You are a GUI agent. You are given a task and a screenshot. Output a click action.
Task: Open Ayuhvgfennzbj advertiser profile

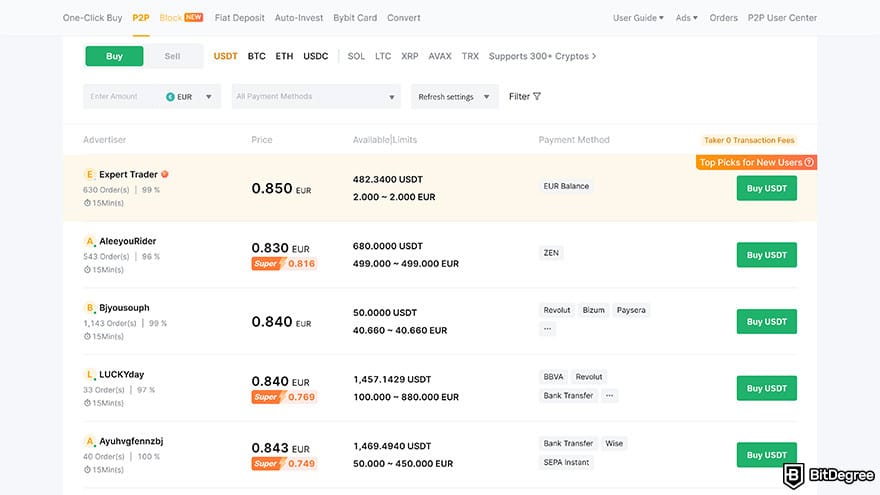click(131, 441)
